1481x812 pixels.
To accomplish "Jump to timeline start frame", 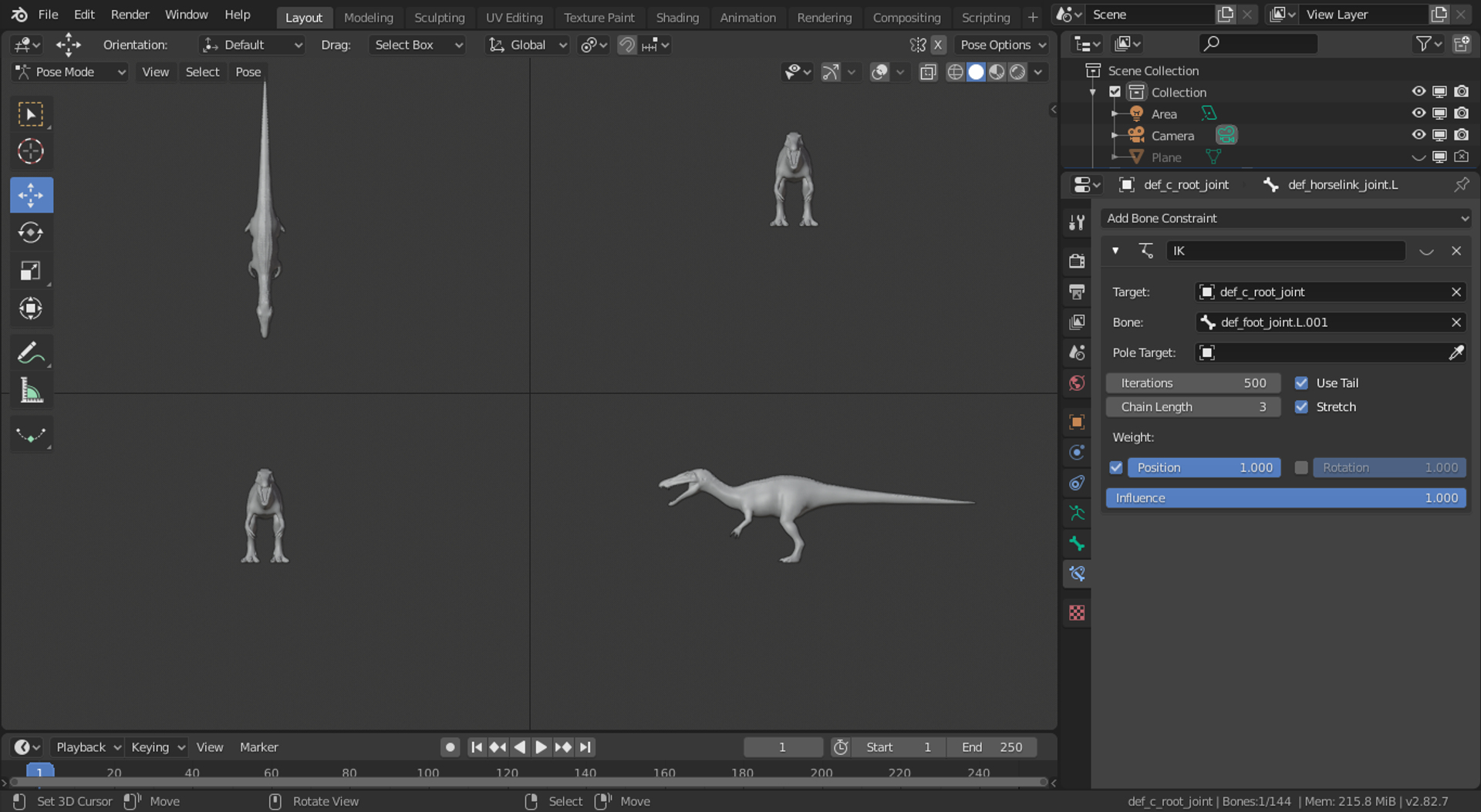I will point(477,746).
